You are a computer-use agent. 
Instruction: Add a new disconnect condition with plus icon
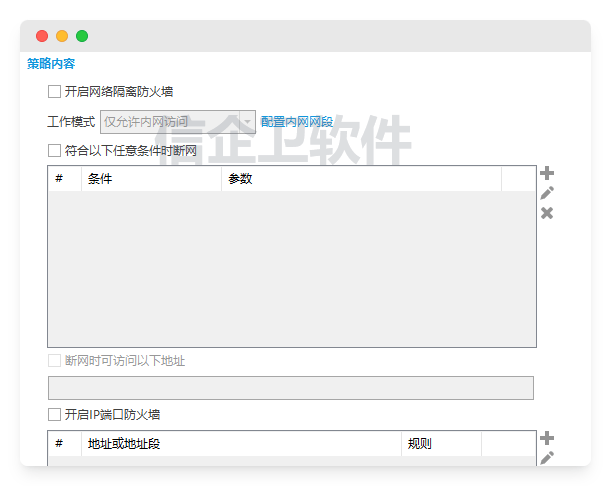(547, 173)
